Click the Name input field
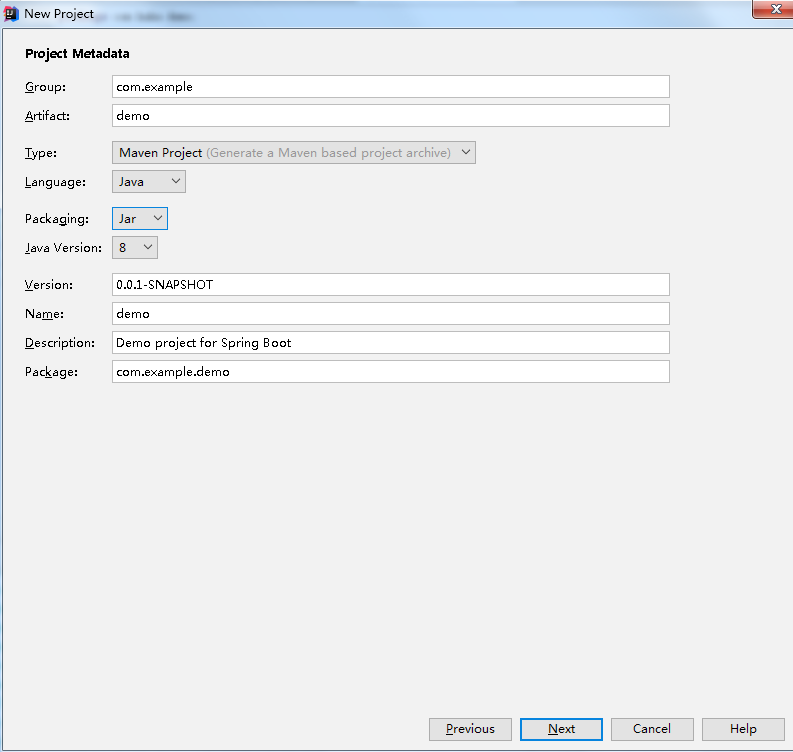This screenshot has height=752, width=793. click(390, 314)
